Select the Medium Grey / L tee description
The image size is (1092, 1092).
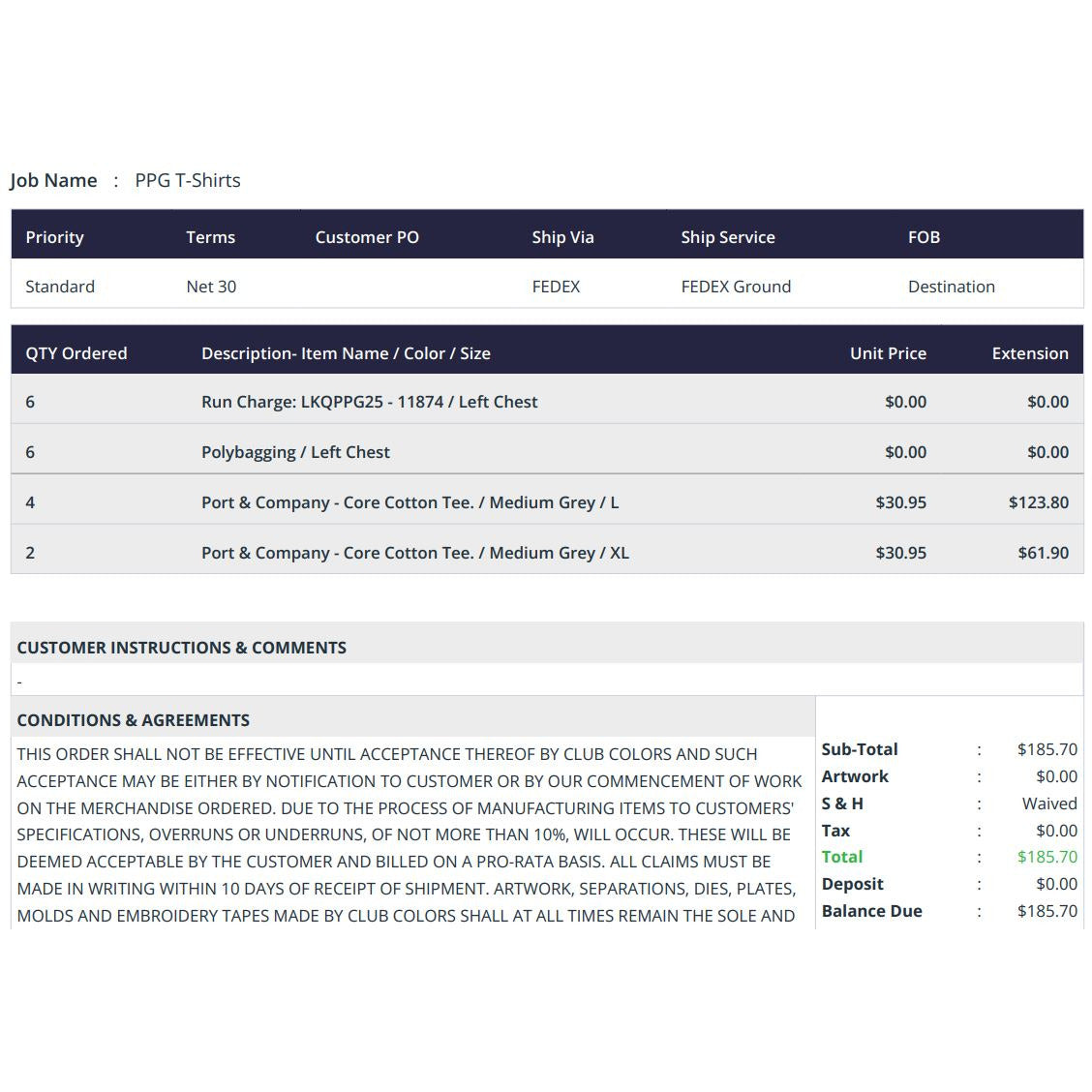[409, 502]
